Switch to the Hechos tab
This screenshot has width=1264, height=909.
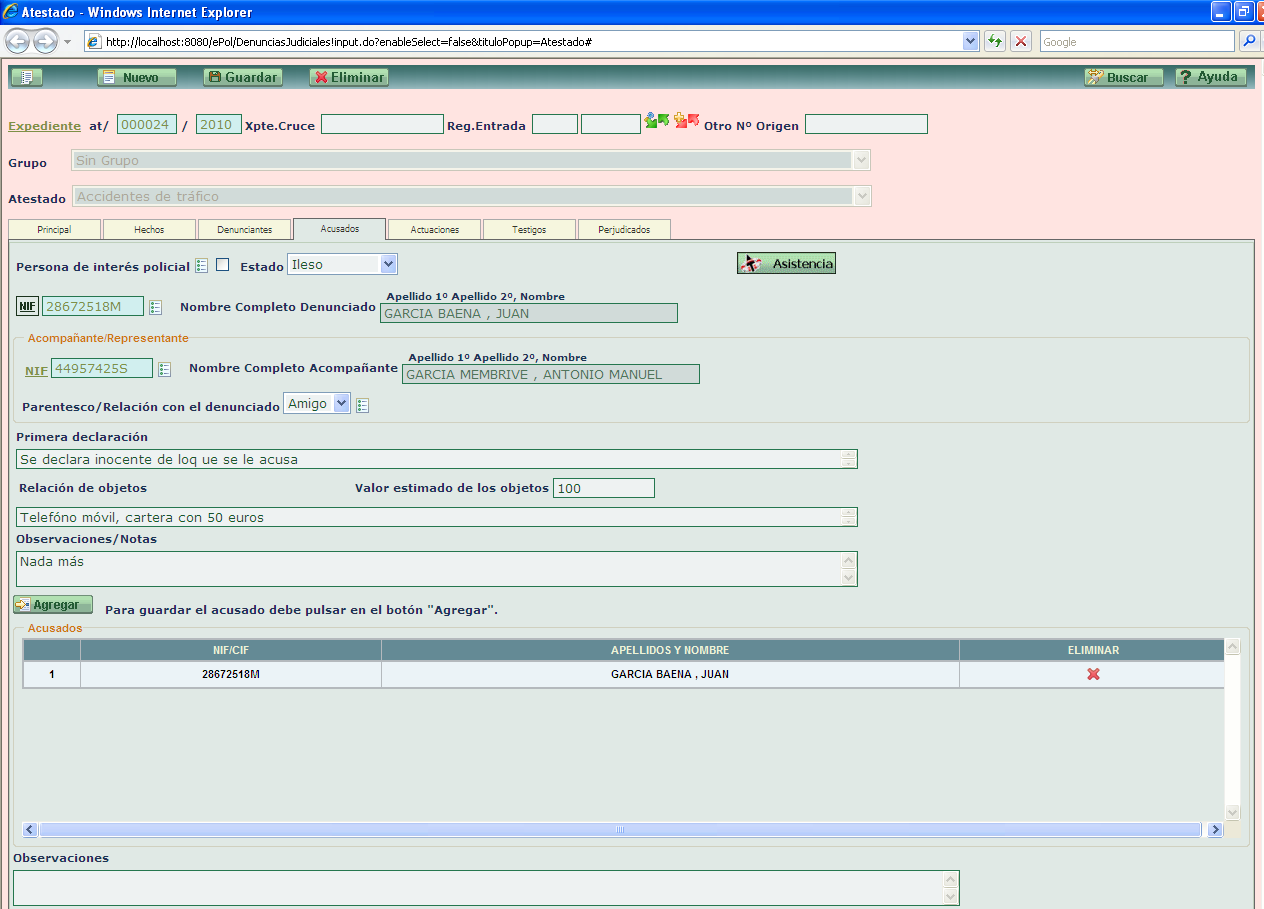[x=149, y=230]
